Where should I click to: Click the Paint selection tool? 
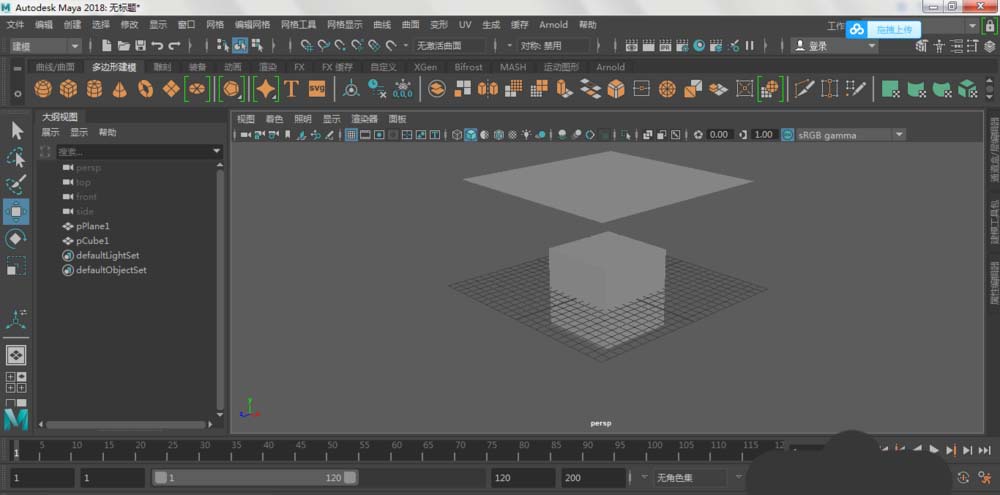point(16,185)
